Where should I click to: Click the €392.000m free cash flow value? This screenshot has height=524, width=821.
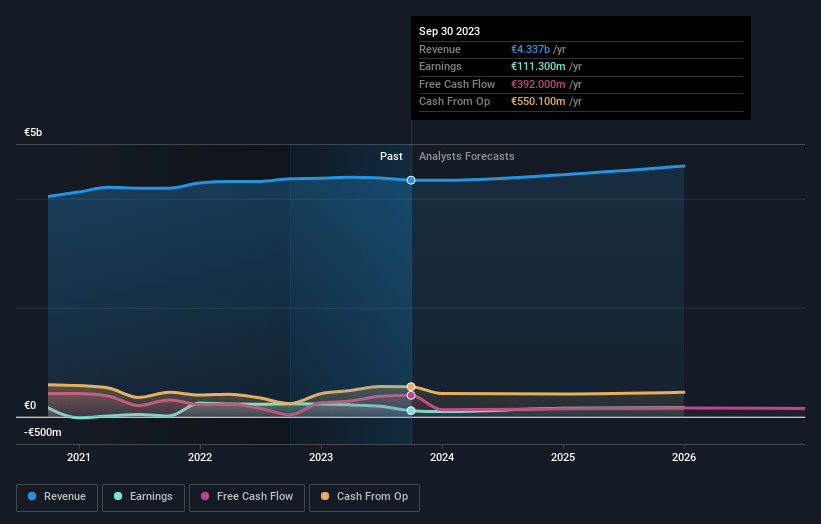coord(538,84)
